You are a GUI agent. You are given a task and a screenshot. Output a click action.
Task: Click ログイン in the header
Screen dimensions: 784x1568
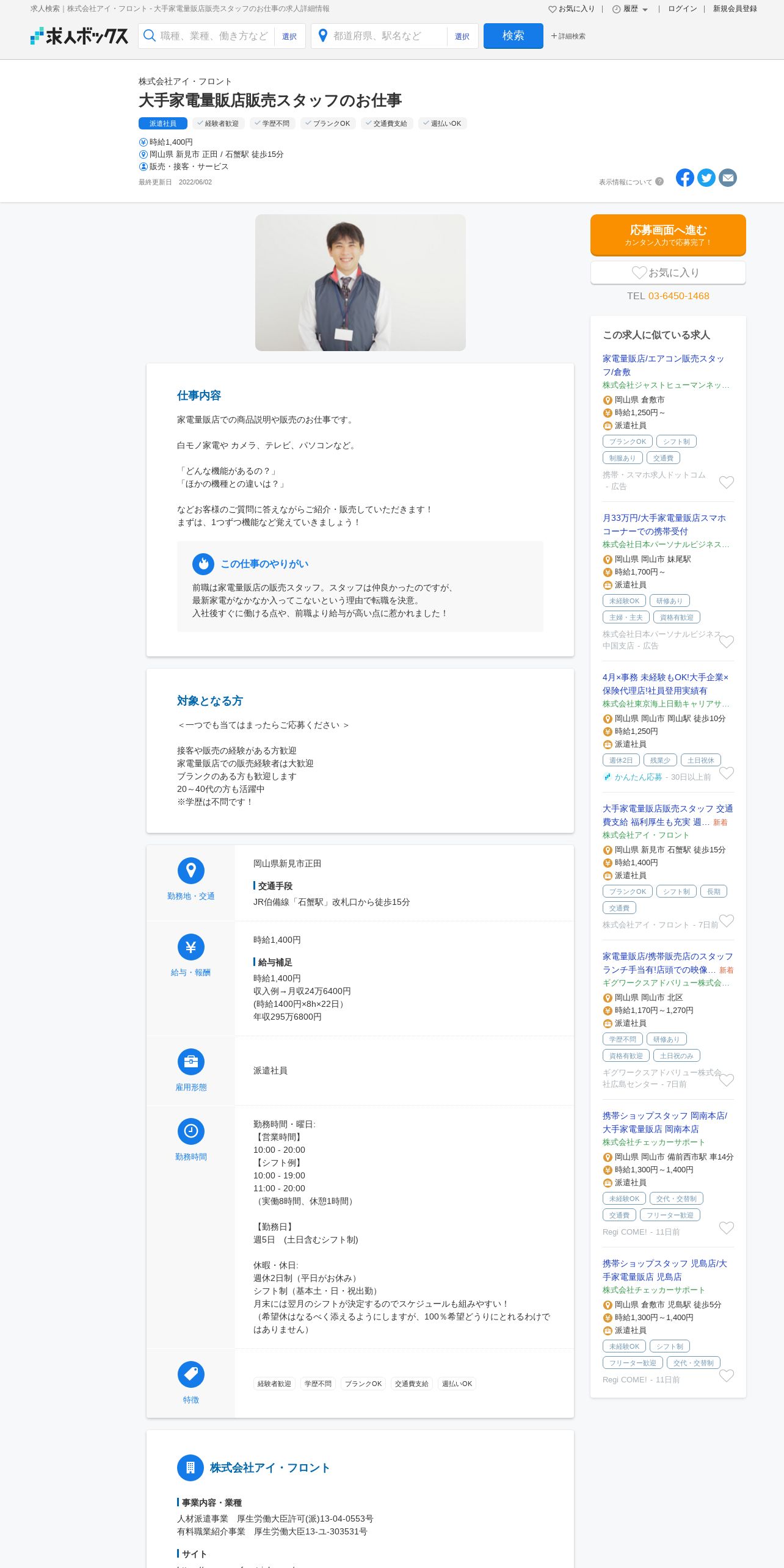point(683,9)
